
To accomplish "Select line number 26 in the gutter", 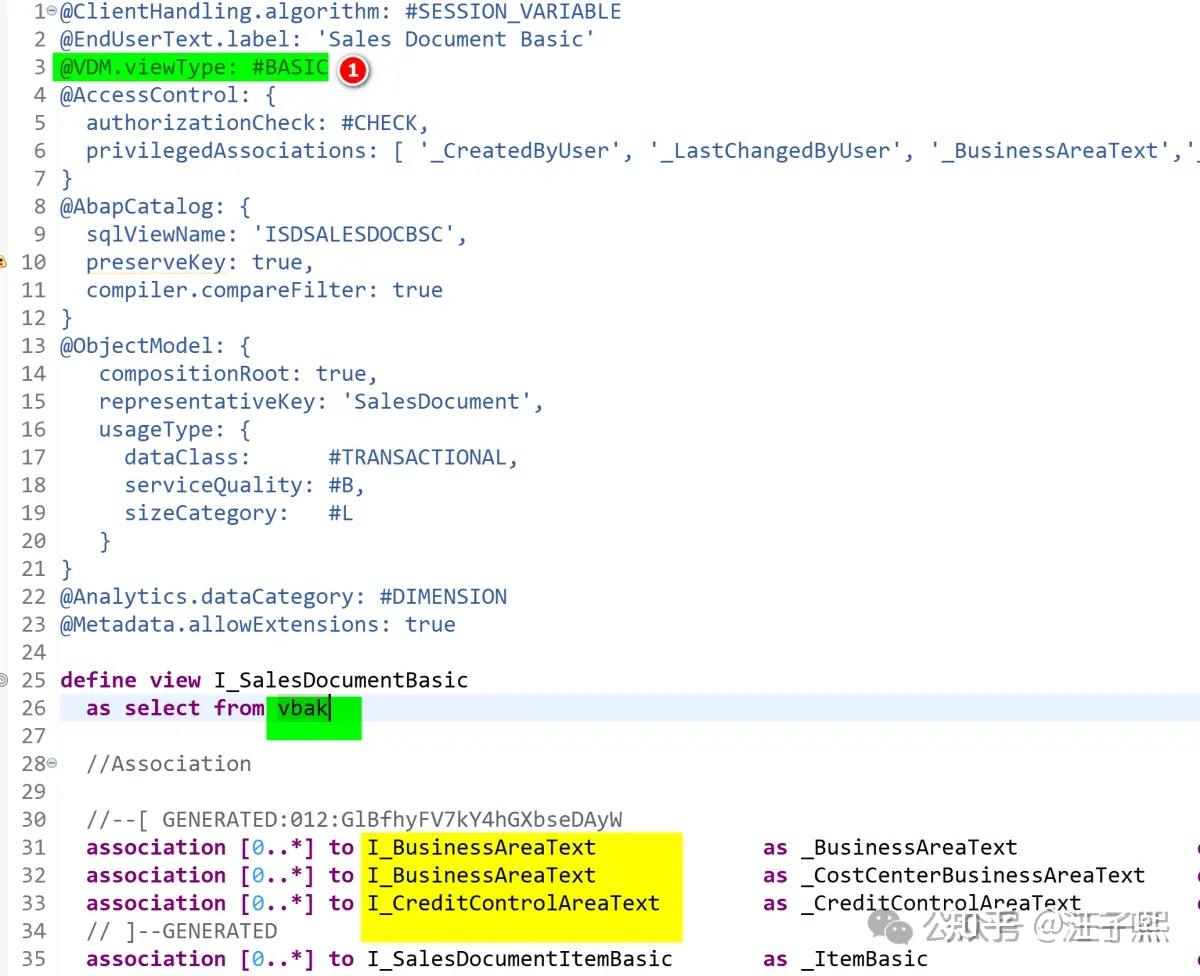I will coord(33,708).
